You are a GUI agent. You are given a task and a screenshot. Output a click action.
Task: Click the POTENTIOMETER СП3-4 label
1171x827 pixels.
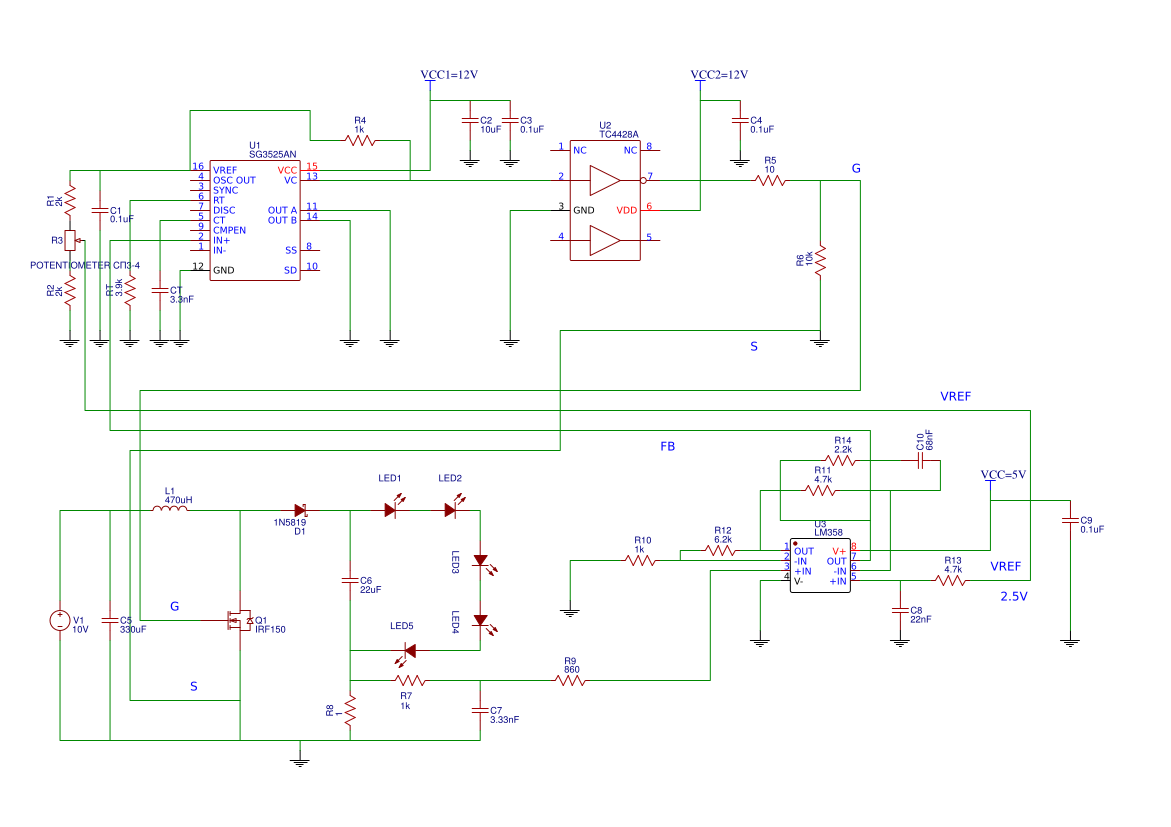(85, 265)
